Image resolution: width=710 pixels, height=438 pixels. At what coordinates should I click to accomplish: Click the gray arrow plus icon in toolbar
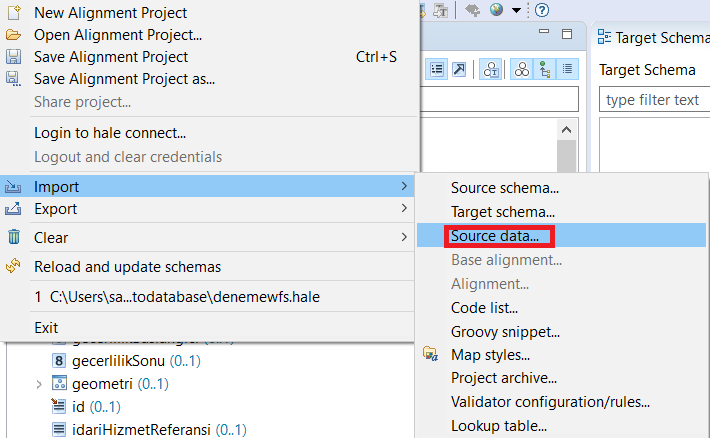pos(473,10)
